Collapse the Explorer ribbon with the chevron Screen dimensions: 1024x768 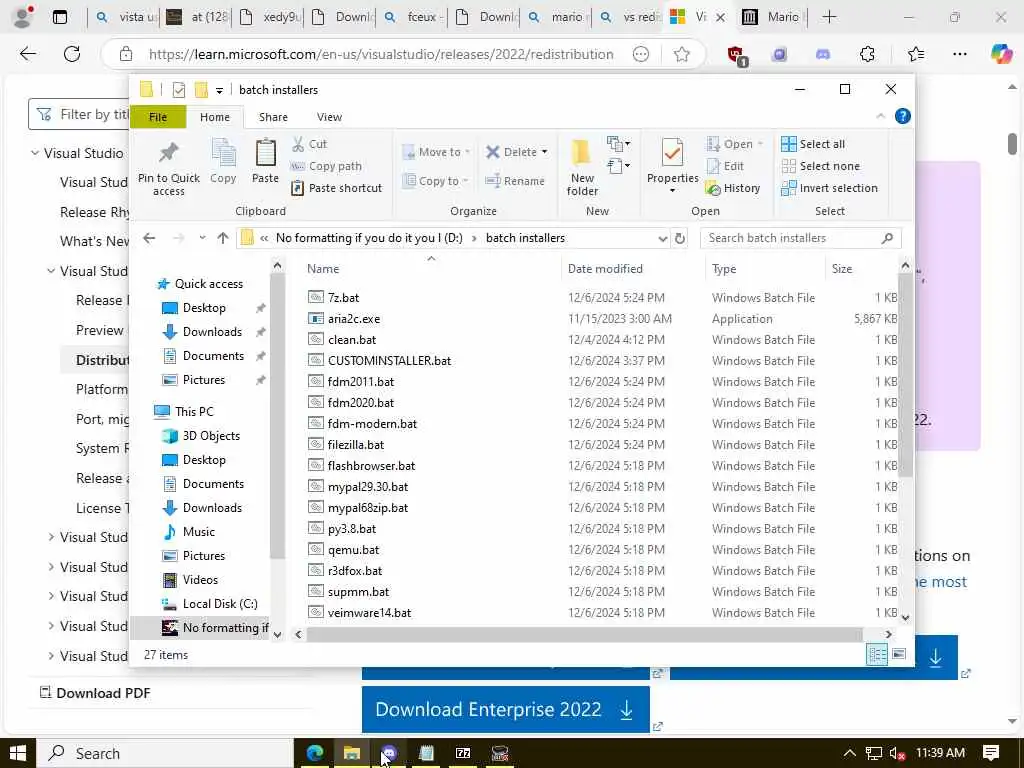tap(880, 116)
